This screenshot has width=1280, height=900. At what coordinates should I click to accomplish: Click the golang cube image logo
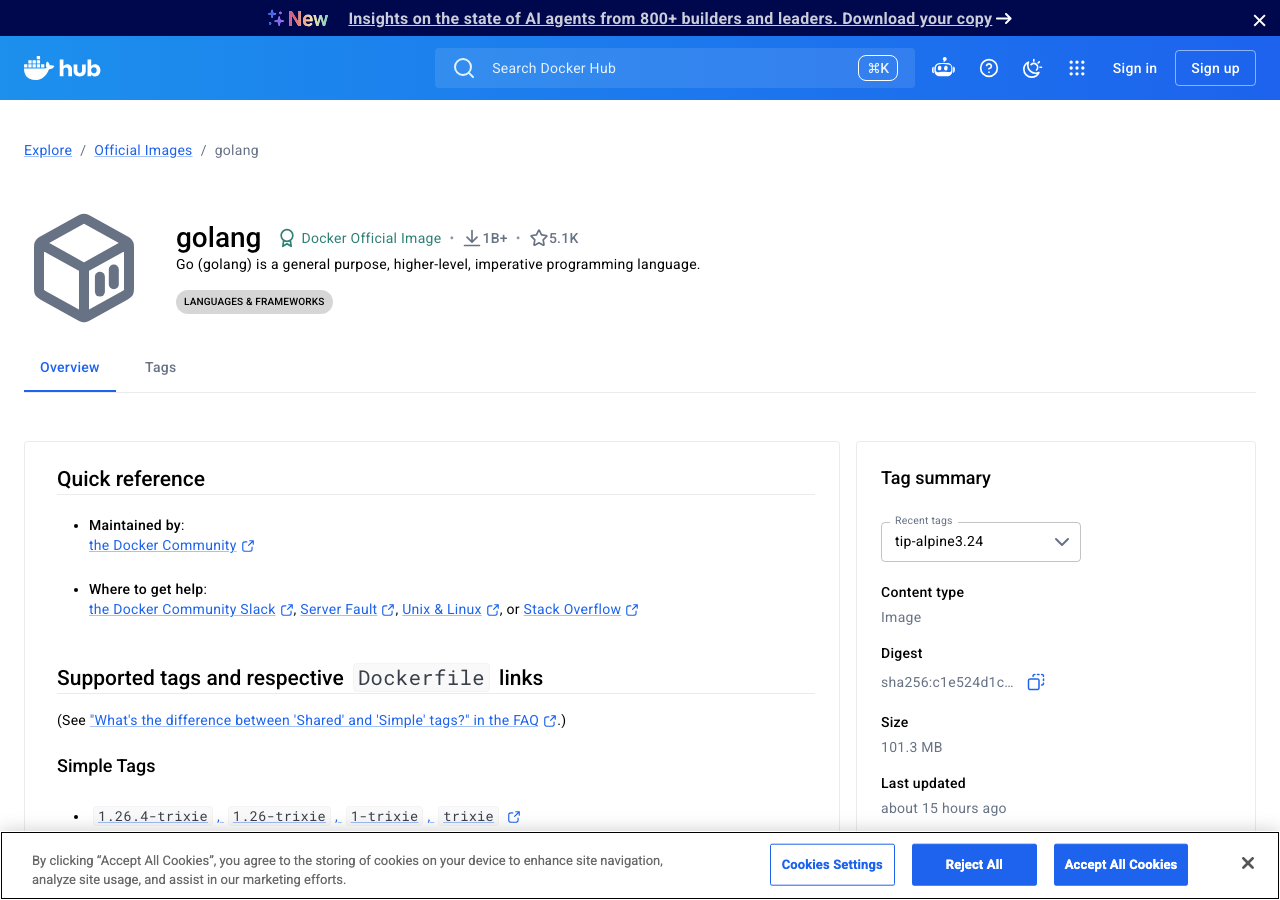tap(84, 268)
